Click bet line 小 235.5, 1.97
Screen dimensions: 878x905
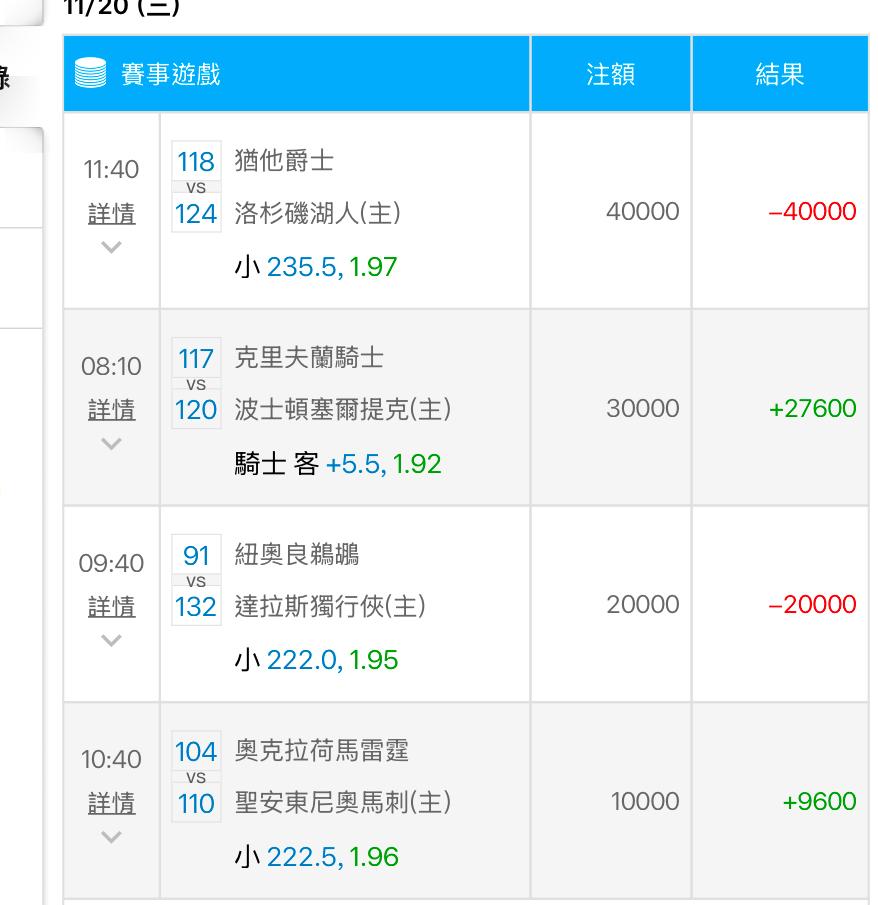316,267
